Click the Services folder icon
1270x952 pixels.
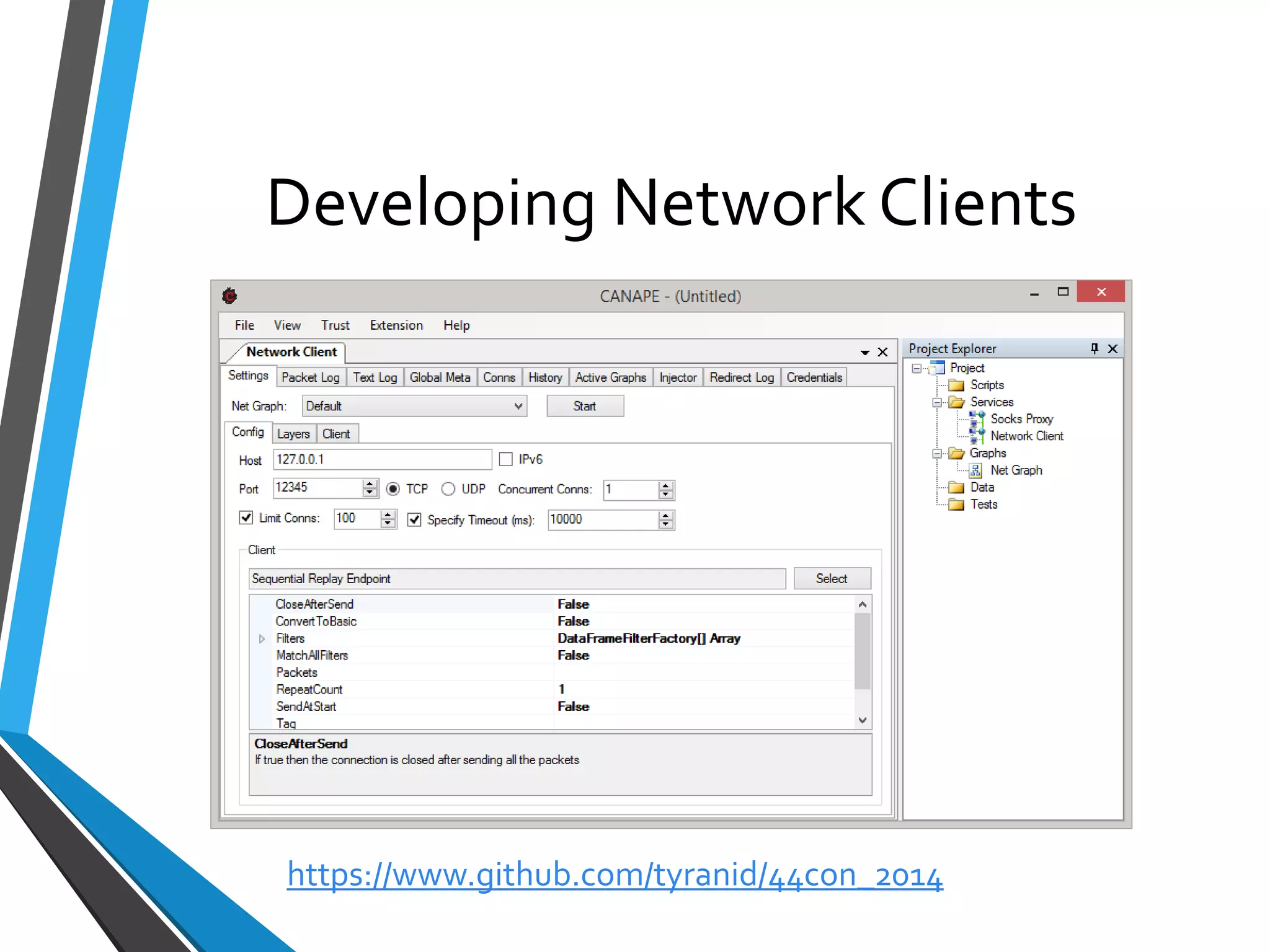point(957,402)
